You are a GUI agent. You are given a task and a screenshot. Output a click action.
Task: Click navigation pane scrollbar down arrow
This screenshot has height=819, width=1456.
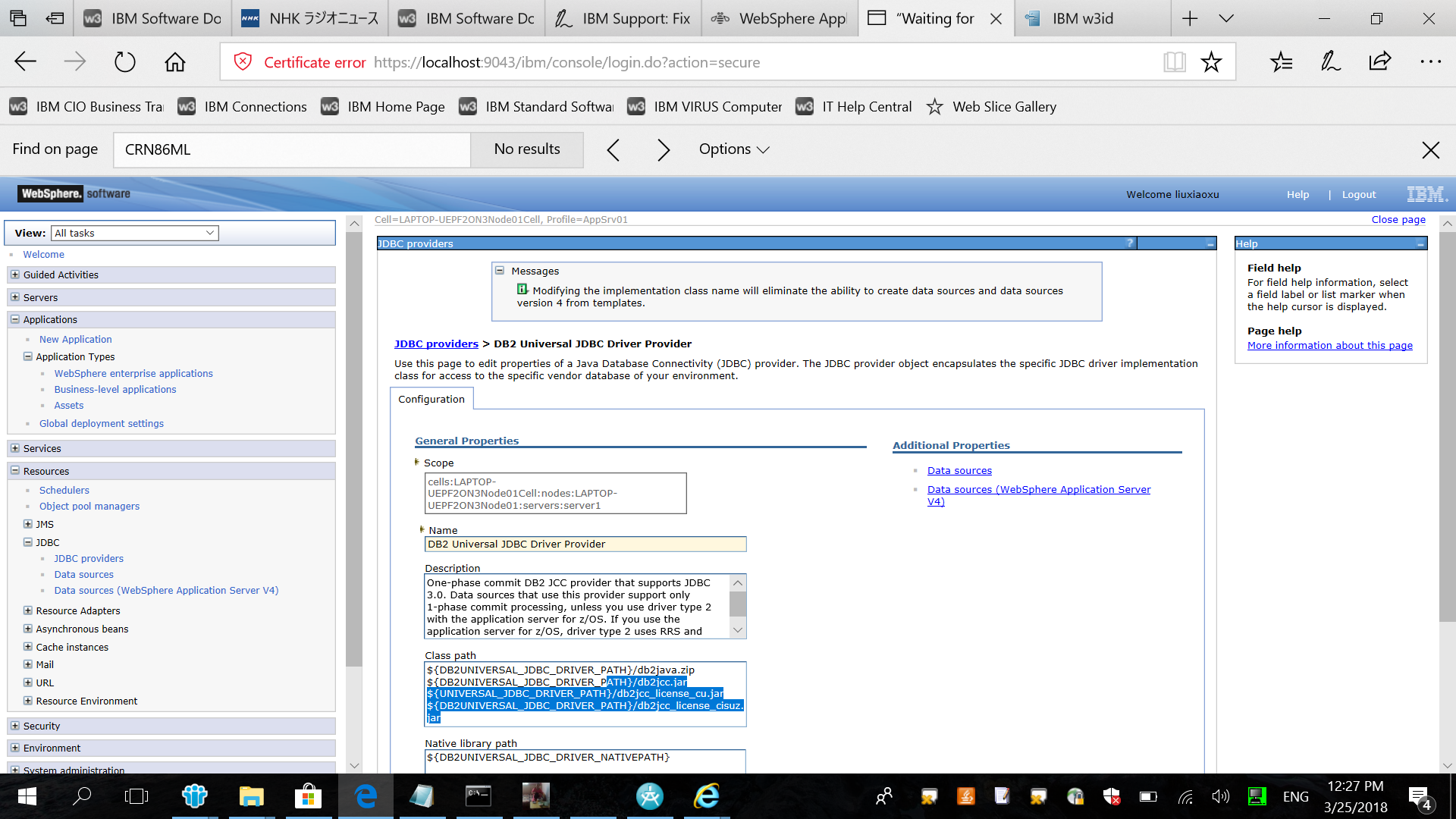[x=353, y=766]
